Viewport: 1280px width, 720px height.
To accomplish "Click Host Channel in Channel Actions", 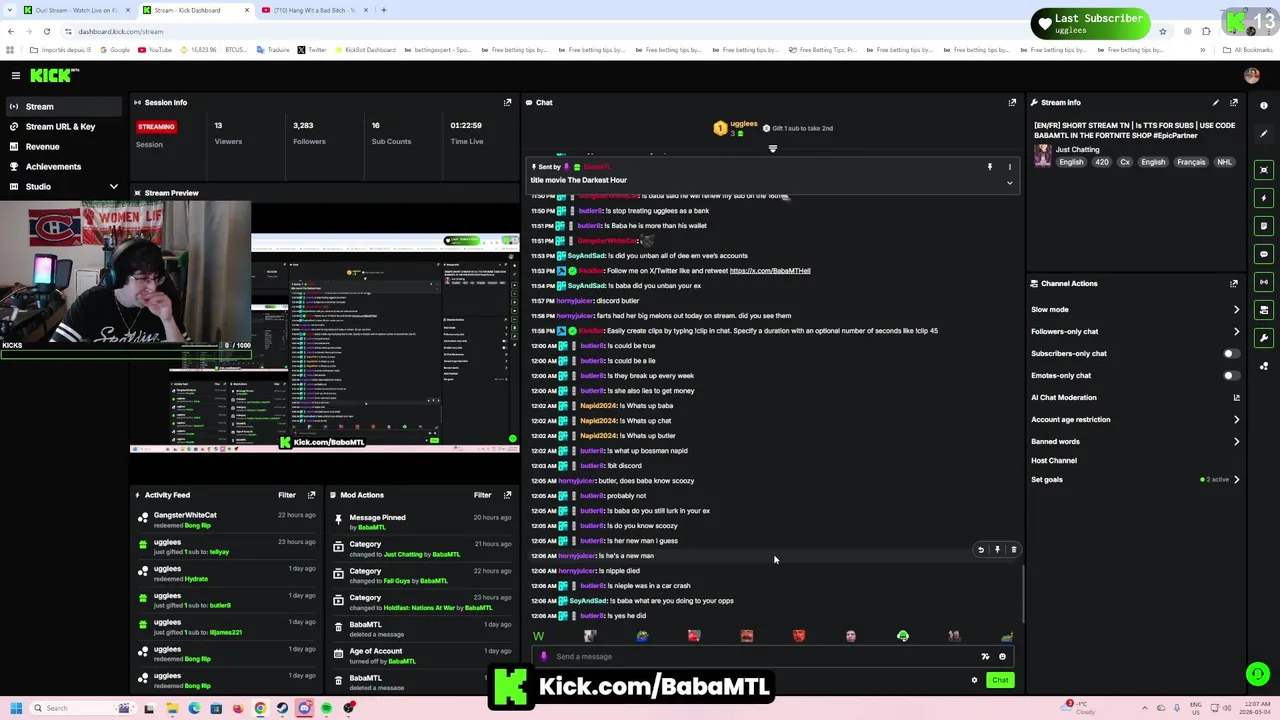I will click(x=1054, y=460).
